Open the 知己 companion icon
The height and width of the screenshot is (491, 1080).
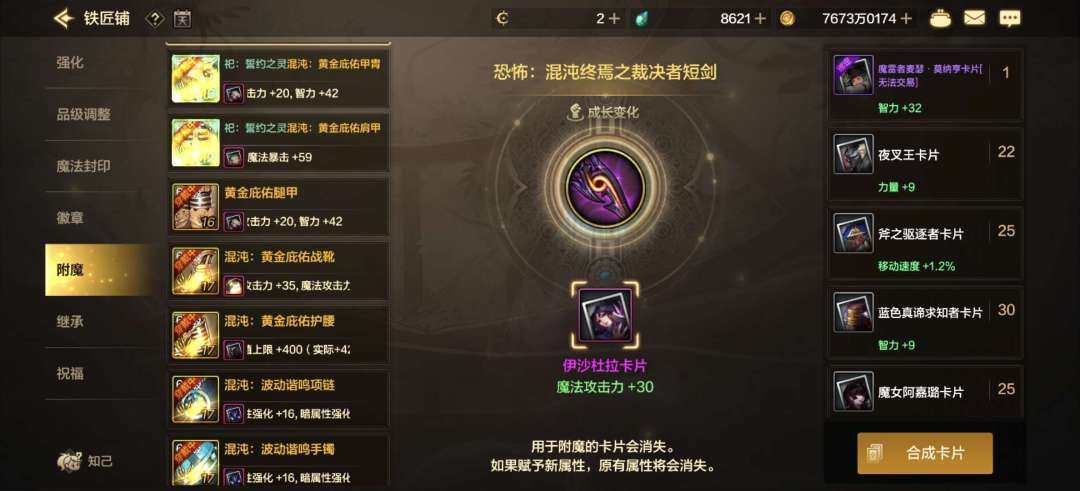pyautogui.click(x=84, y=461)
